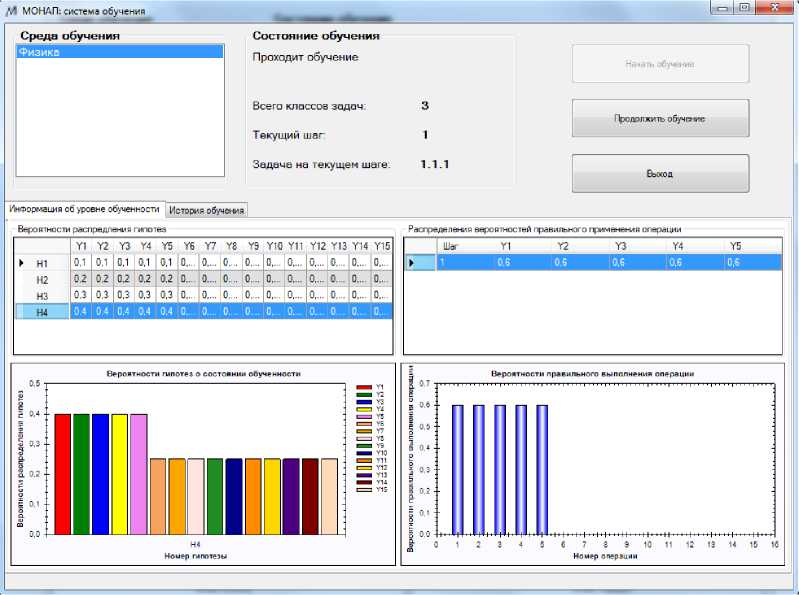Click the MONAP app icon in title bar
Viewport: 799px width, 595px height.
[x=12, y=11]
